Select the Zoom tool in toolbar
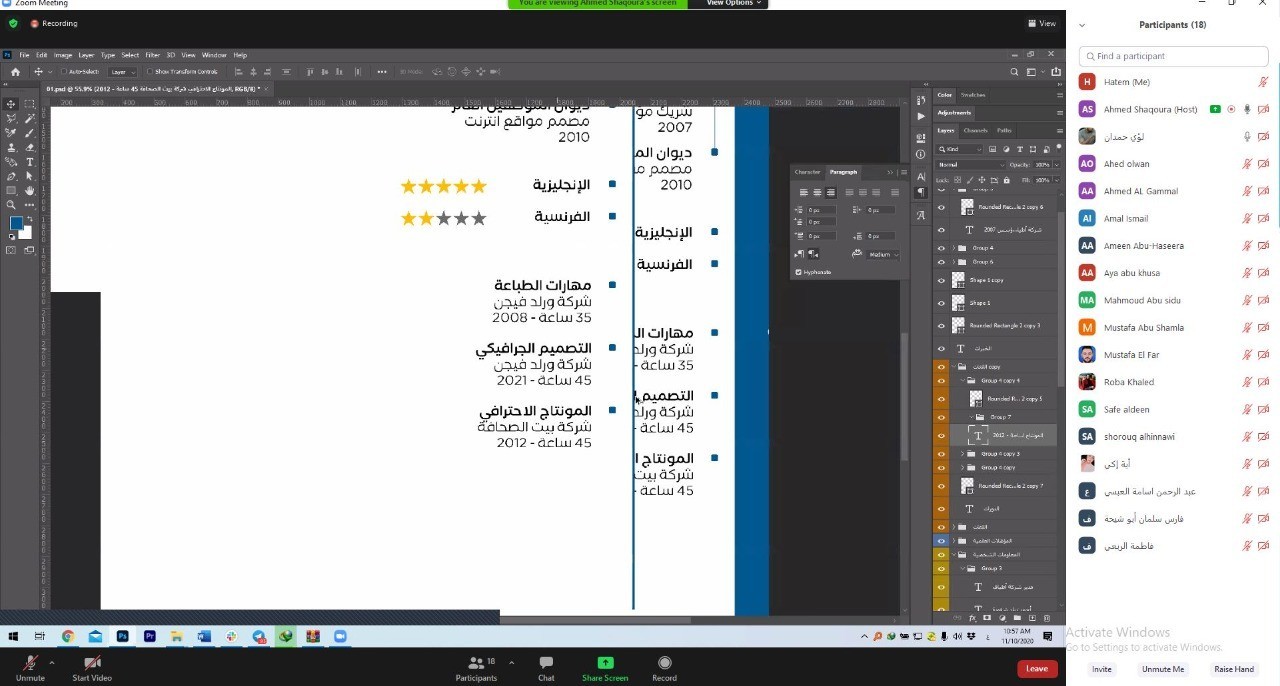The height and width of the screenshot is (686, 1280). pos(11,205)
